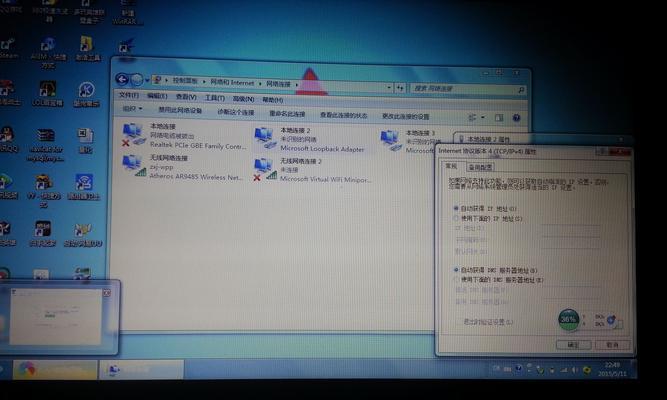Expand the breadcrumb arrow after 网络连接

pyautogui.click(x=296, y=85)
